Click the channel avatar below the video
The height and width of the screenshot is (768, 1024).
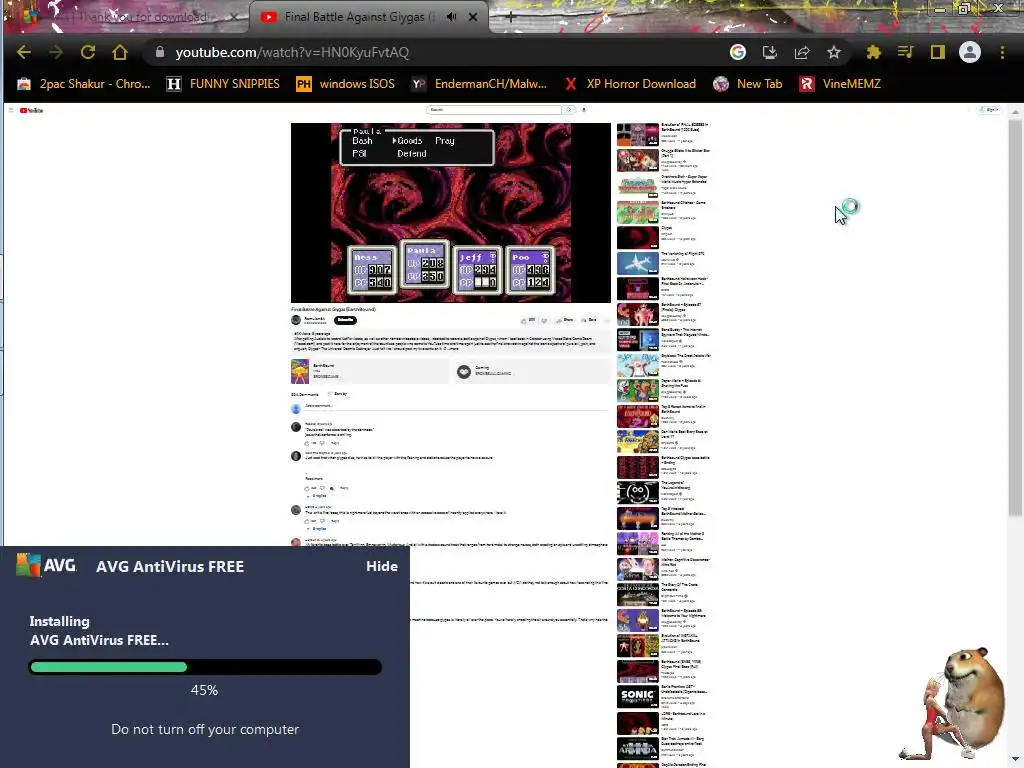pyautogui.click(x=296, y=320)
